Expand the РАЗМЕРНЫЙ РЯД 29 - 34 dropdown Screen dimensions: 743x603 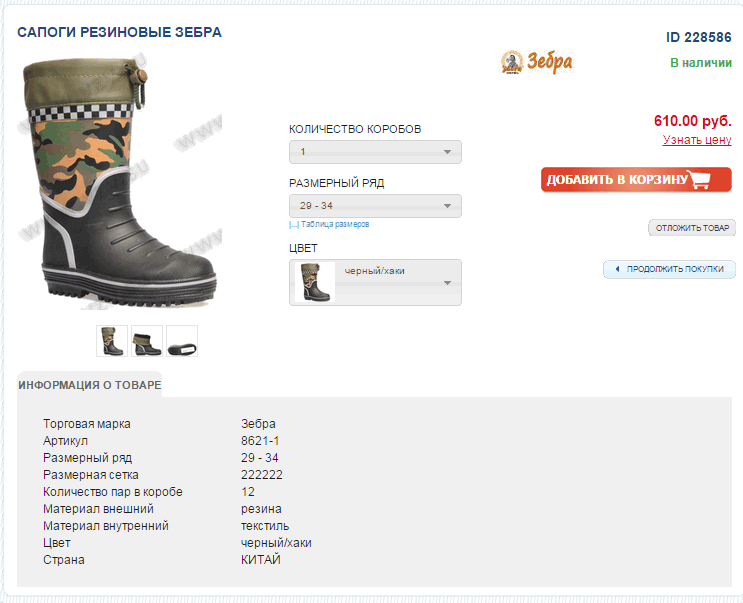coord(375,206)
